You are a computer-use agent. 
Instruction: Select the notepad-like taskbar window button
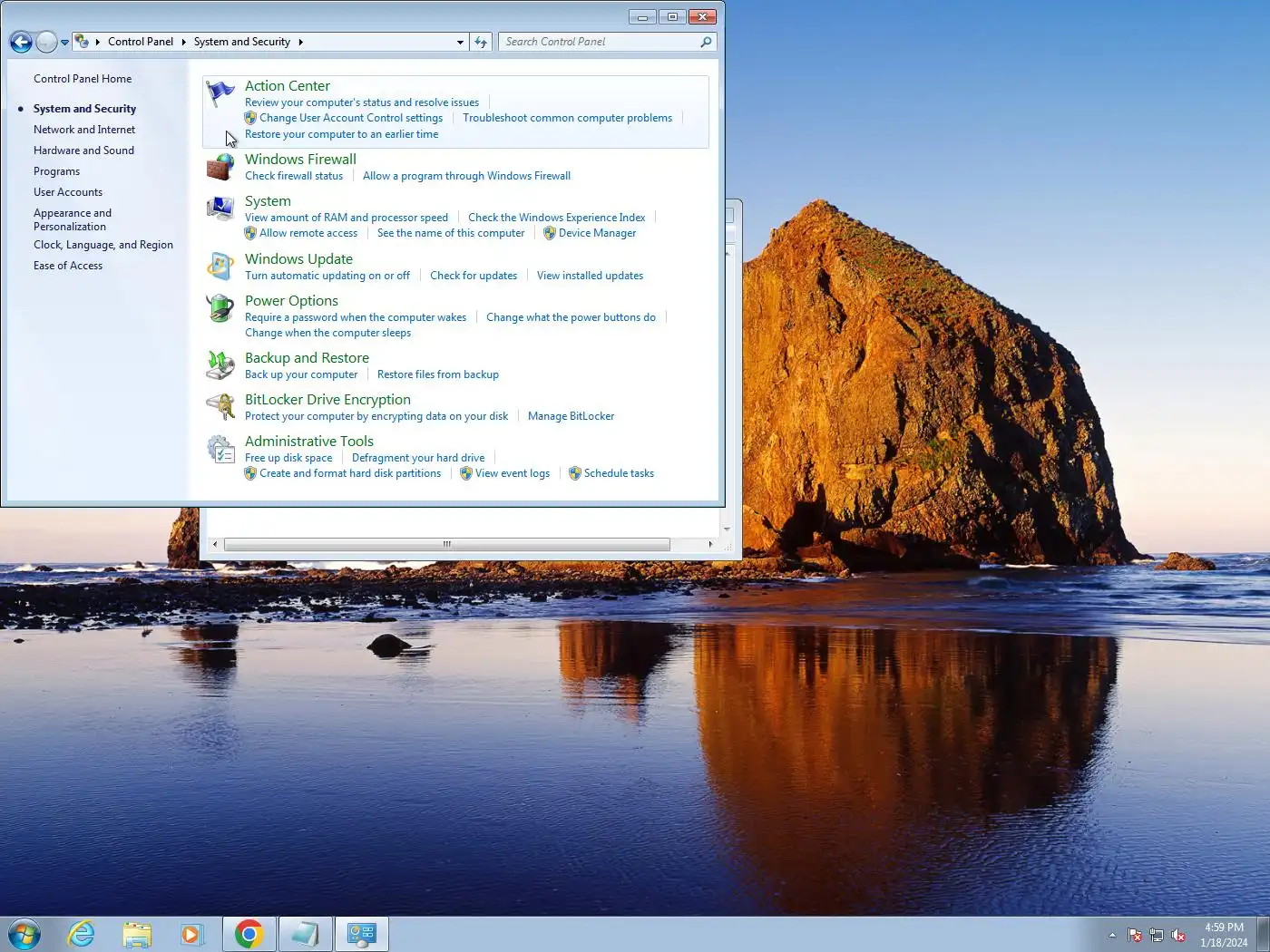coord(306,934)
